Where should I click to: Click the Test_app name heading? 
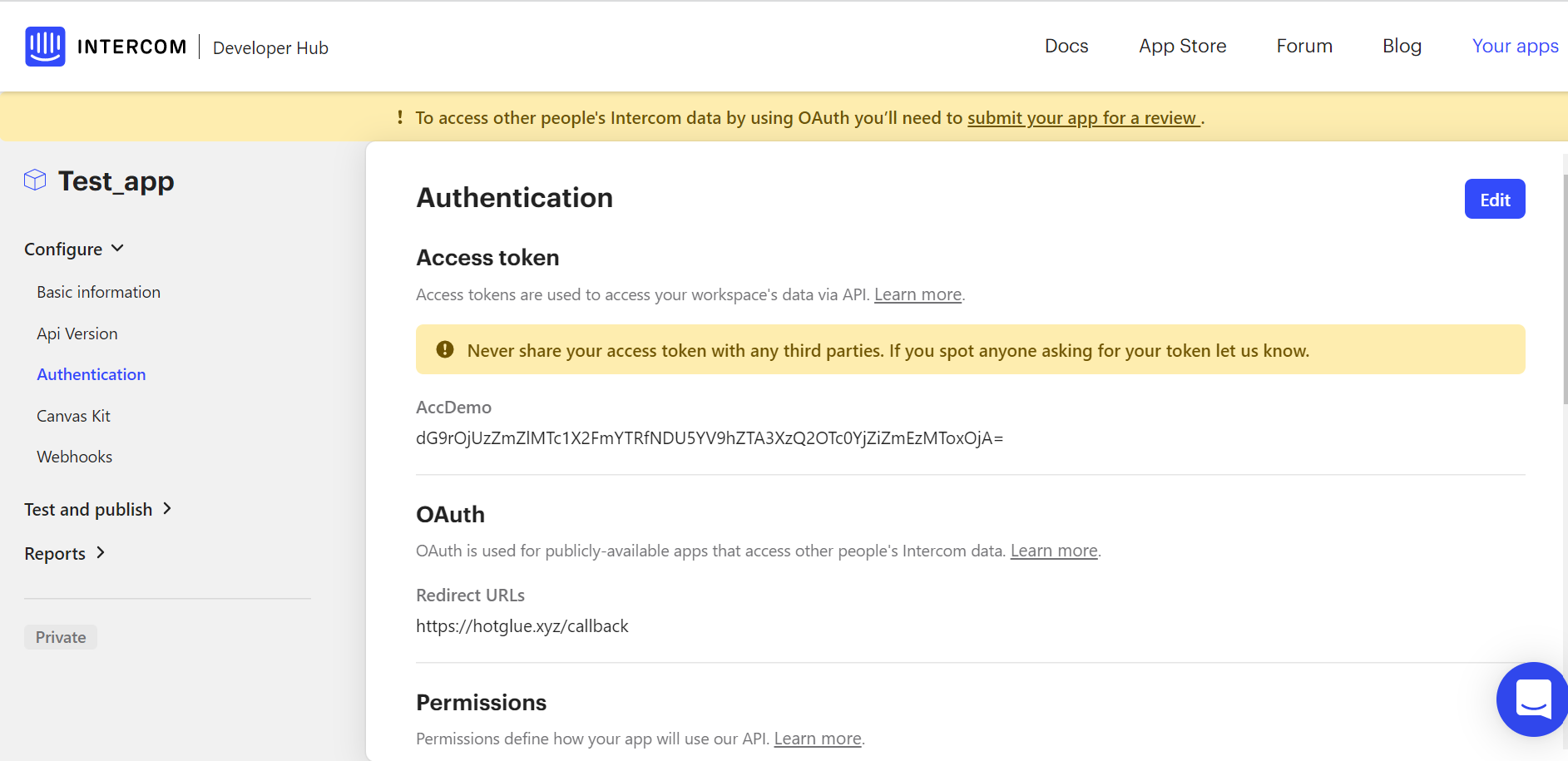tap(116, 181)
